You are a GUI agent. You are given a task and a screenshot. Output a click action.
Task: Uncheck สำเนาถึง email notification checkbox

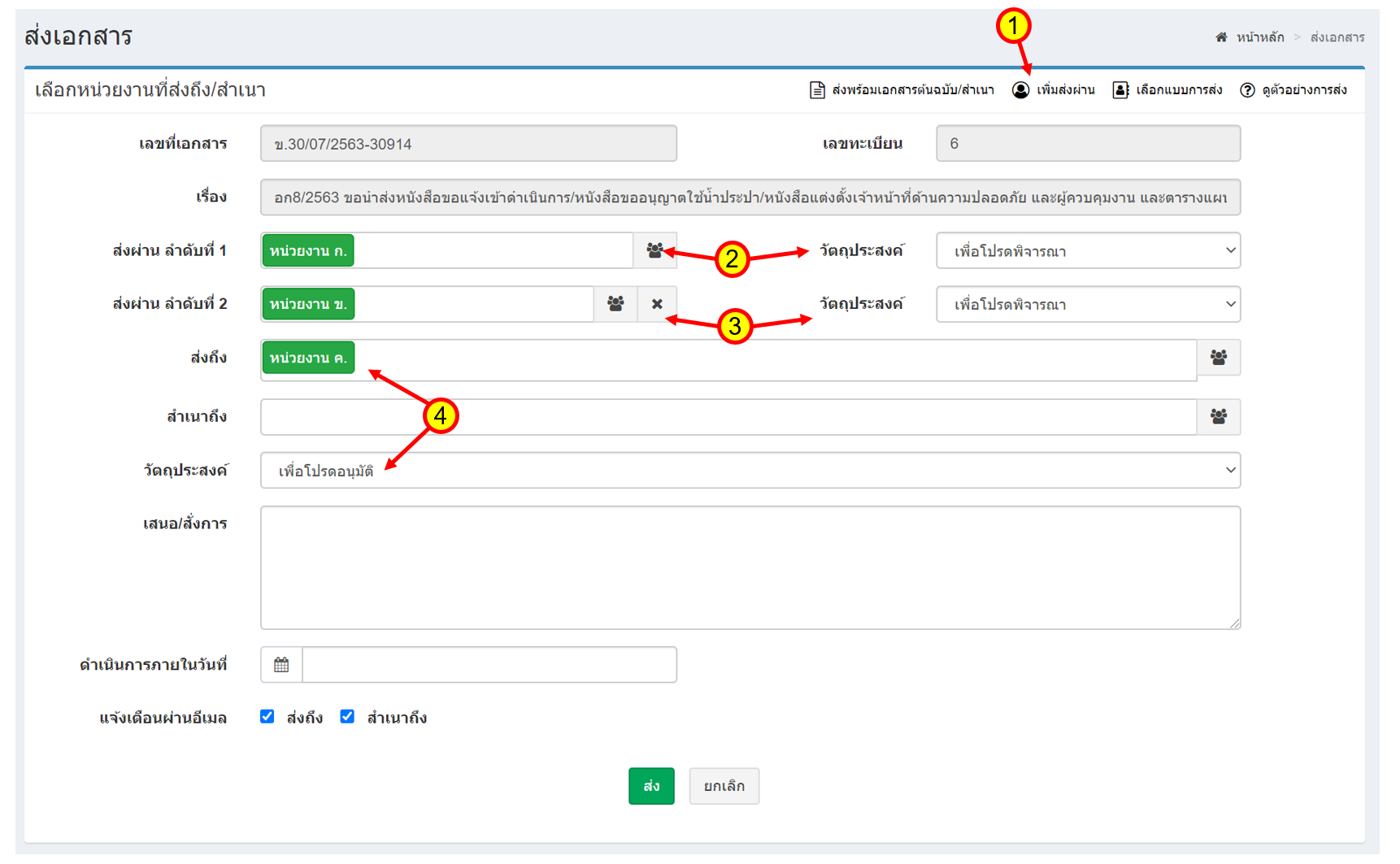[347, 716]
